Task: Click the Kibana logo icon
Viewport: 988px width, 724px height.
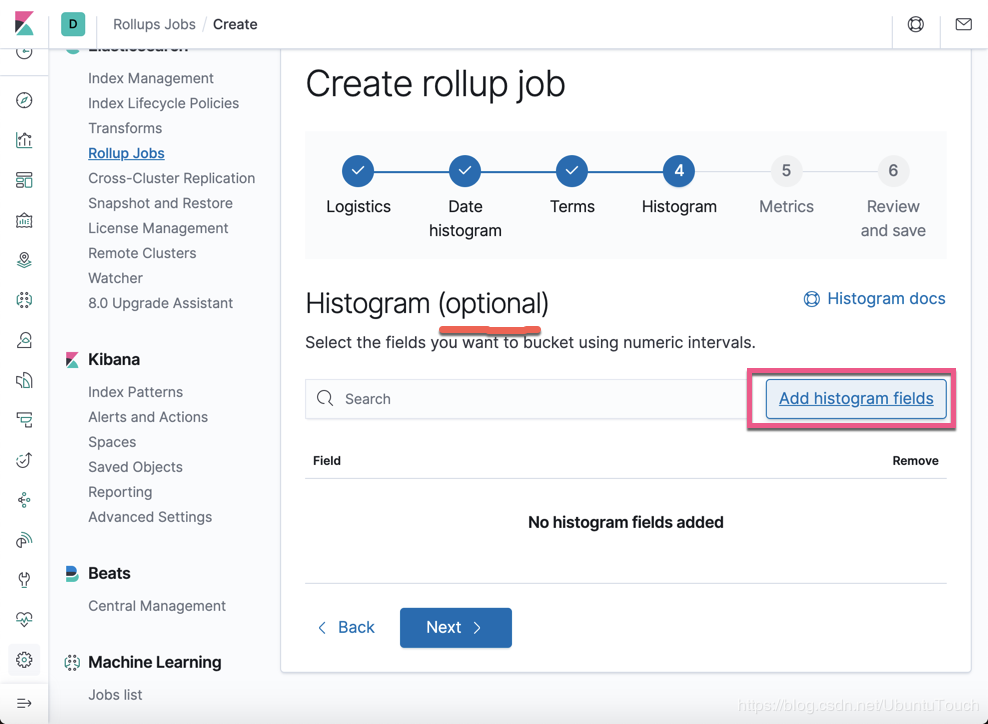Action: 24,24
